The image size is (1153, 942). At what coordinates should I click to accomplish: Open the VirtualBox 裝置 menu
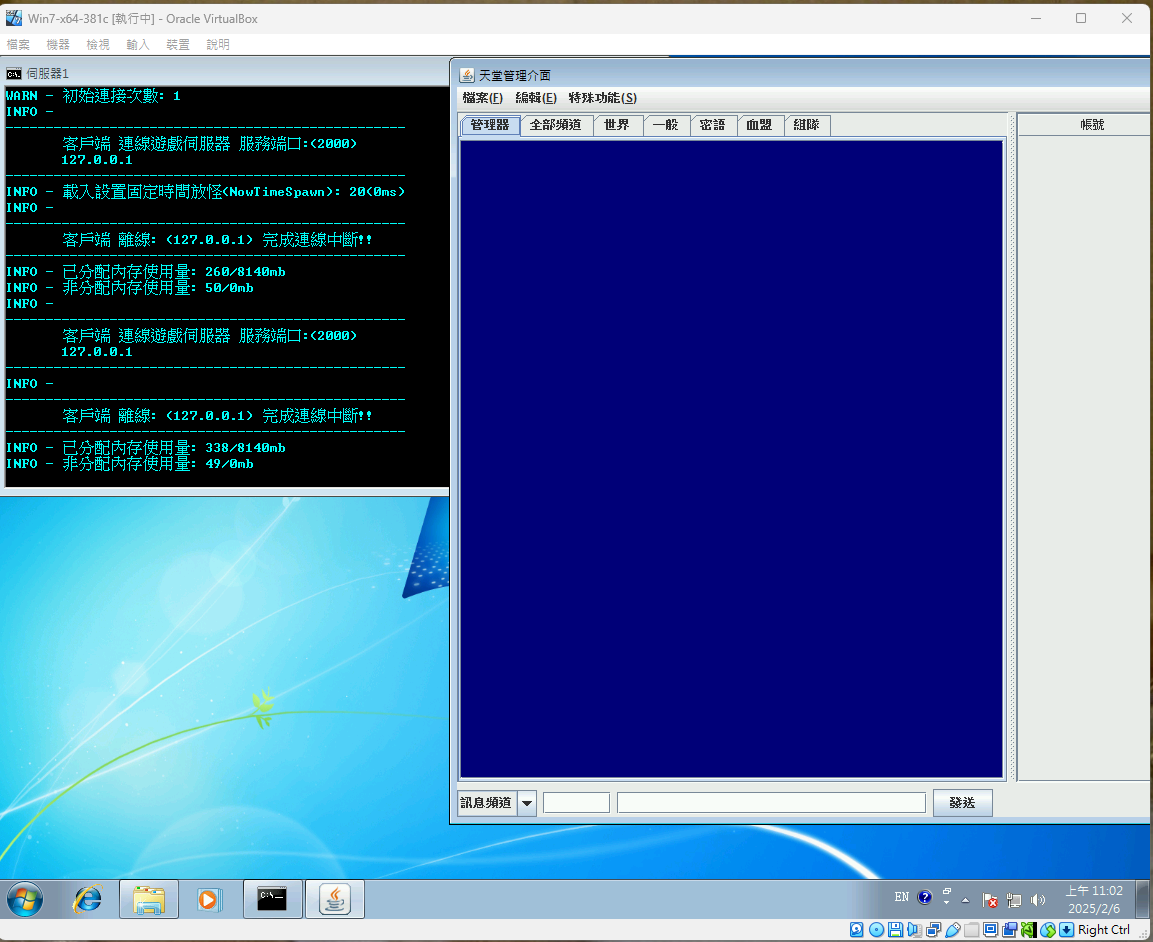[178, 45]
